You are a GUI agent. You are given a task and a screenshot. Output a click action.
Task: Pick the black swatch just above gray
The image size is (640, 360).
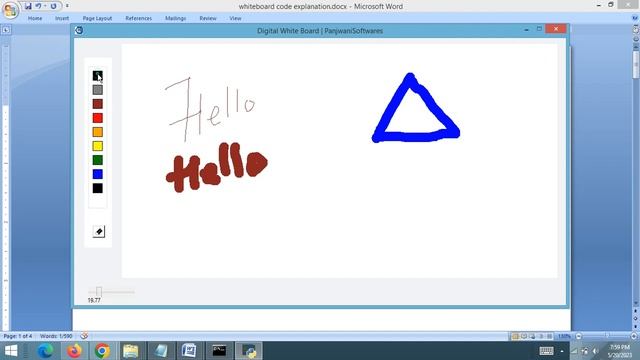(x=98, y=76)
